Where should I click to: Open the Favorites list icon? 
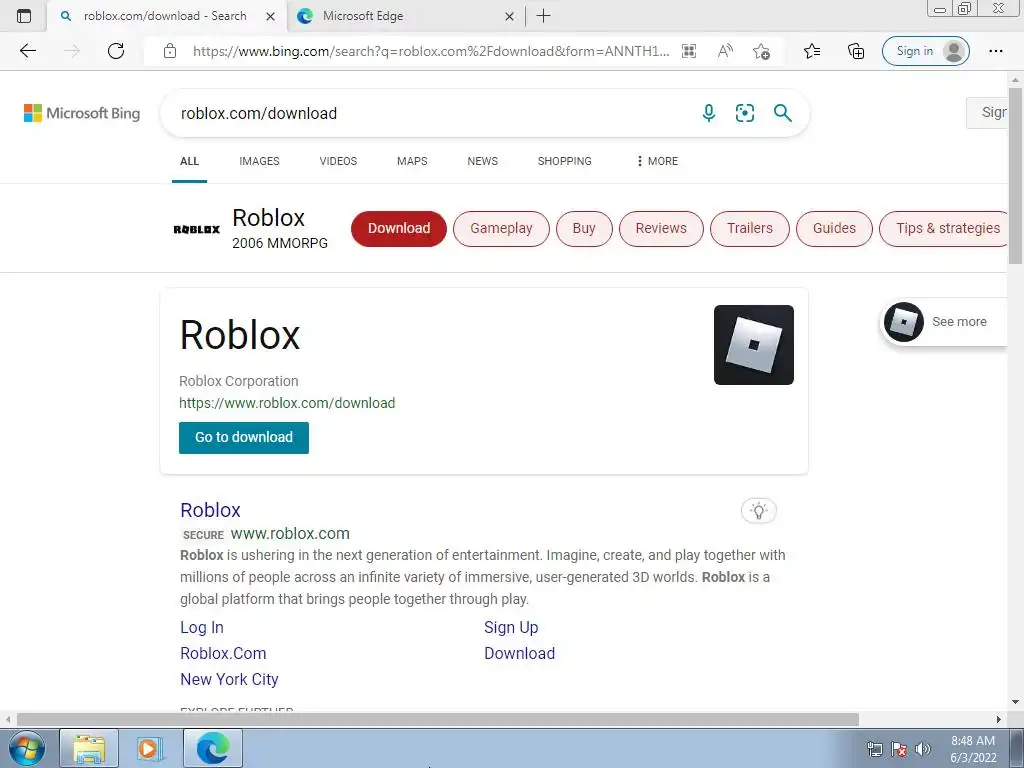812,51
